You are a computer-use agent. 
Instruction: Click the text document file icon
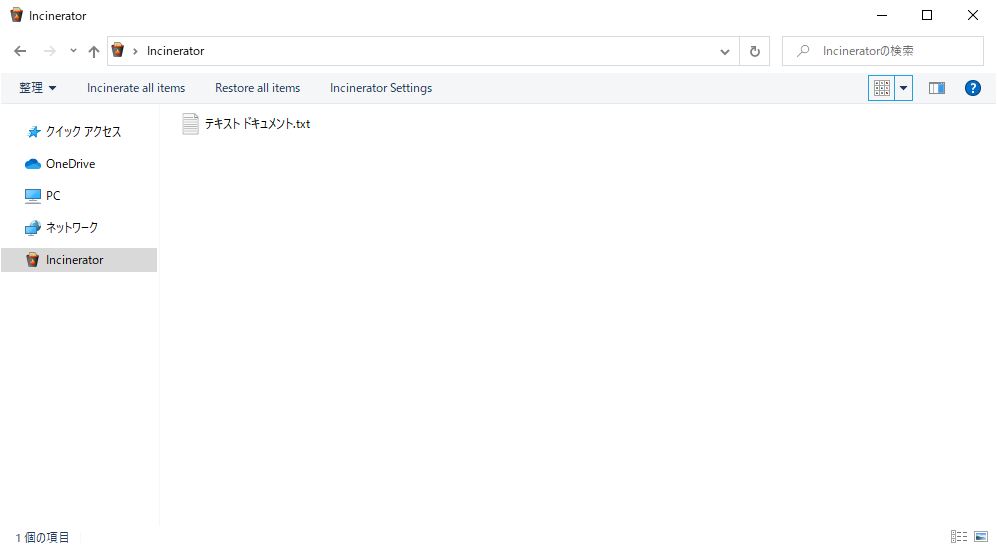point(190,124)
